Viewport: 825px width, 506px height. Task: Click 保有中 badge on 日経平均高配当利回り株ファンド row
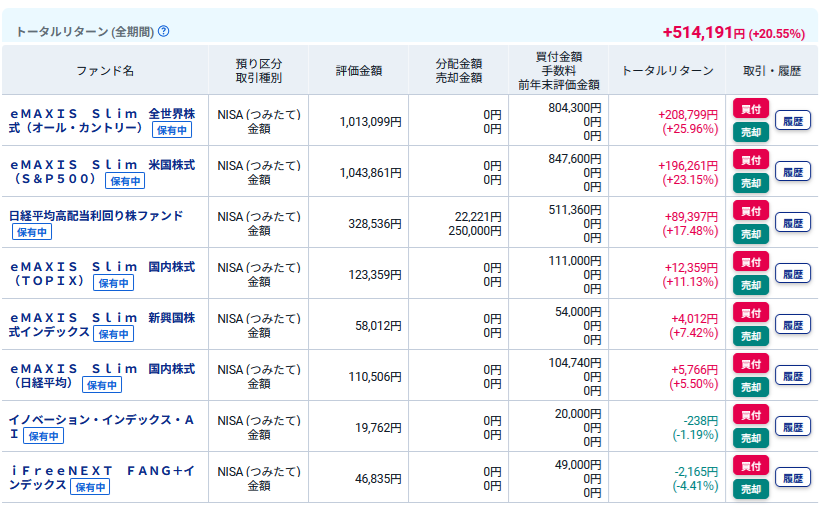[x=32, y=232]
